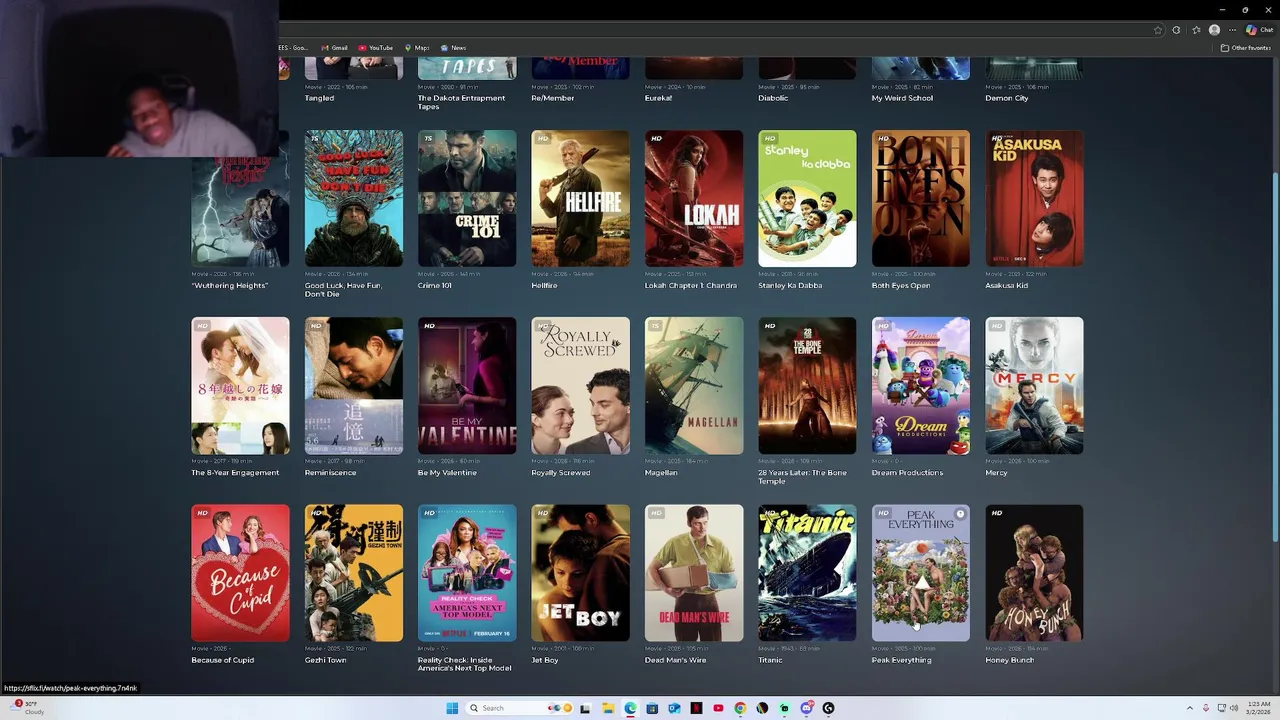Viewport: 1280px width, 720px height.
Task: Open the Dead Man's Wire poster
Action: click(694, 573)
